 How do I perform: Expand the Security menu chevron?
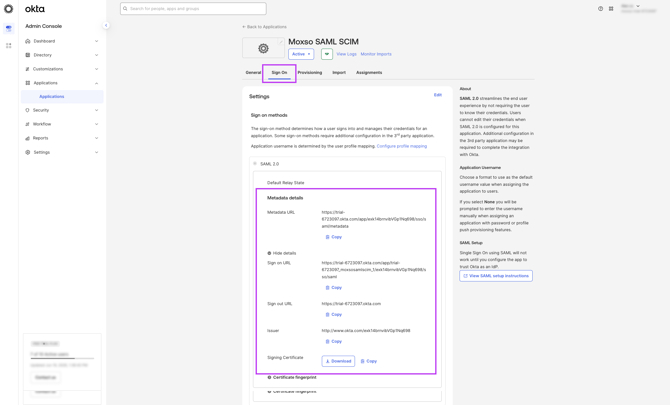[97, 110]
